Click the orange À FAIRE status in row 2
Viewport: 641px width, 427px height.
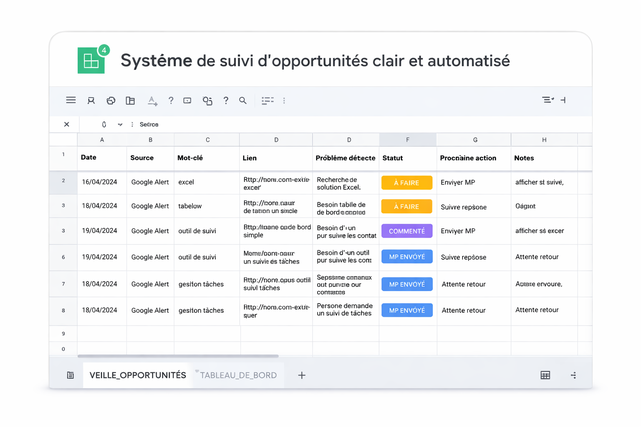pos(406,183)
